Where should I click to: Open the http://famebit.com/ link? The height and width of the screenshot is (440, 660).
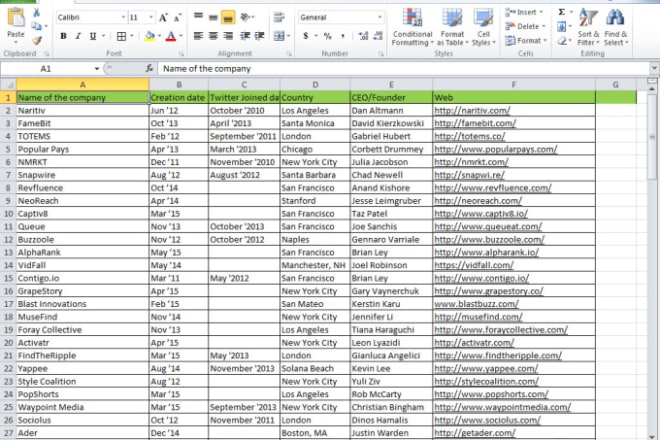(475, 123)
